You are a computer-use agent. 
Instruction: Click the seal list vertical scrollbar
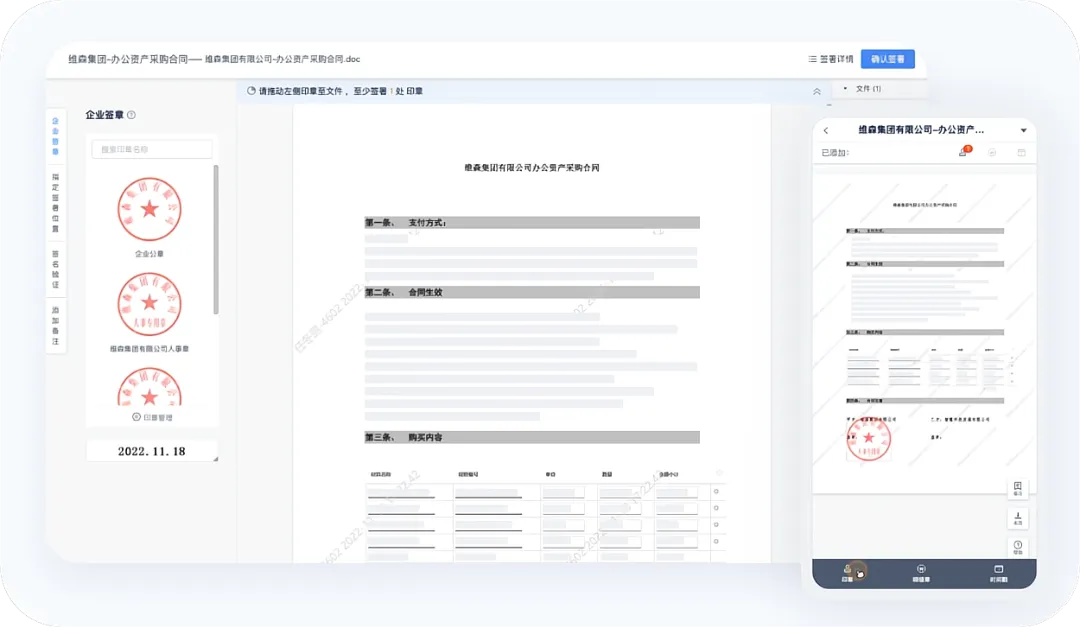(216, 240)
